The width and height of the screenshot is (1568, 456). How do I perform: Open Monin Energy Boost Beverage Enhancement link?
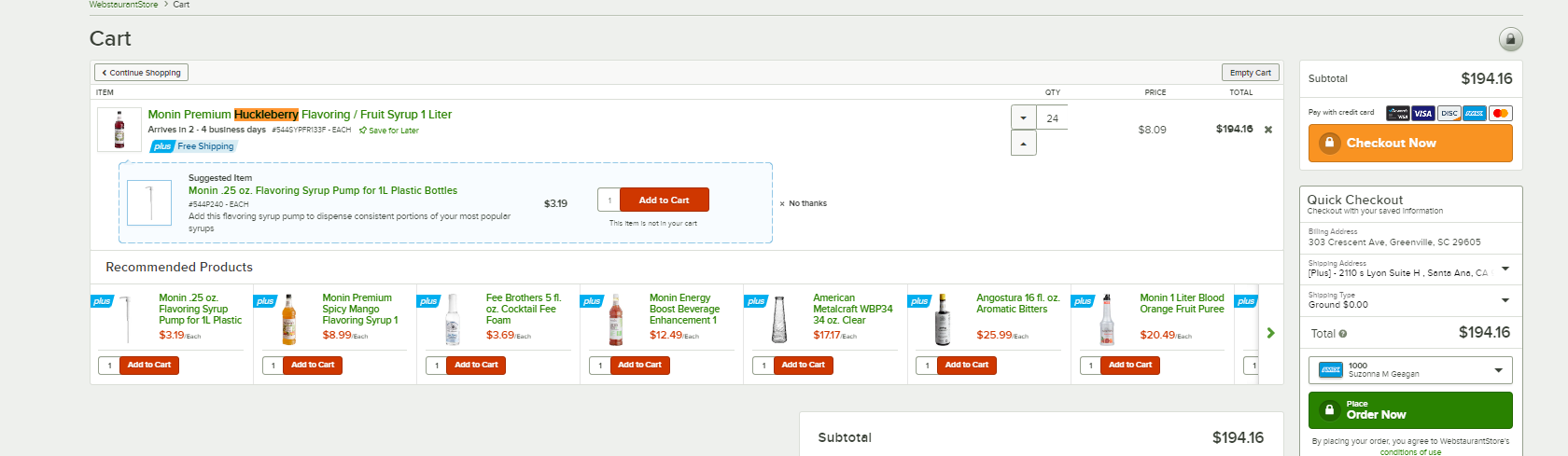[x=685, y=310]
